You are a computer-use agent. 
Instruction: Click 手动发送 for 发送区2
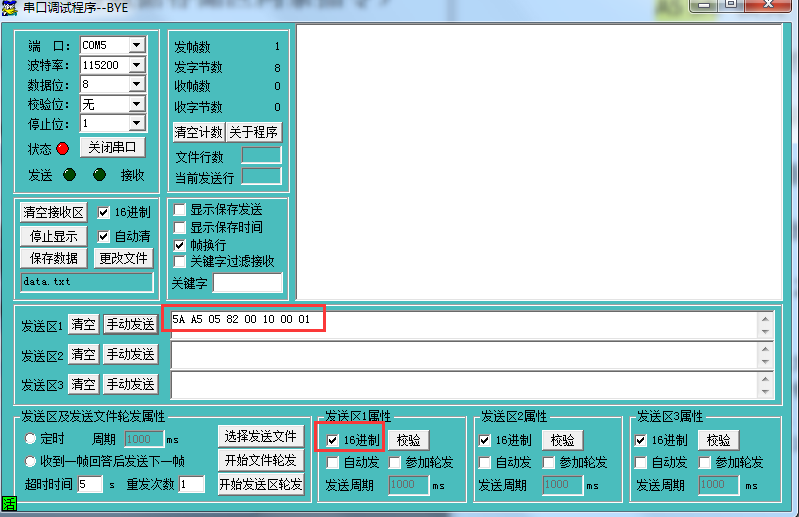tap(130, 354)
